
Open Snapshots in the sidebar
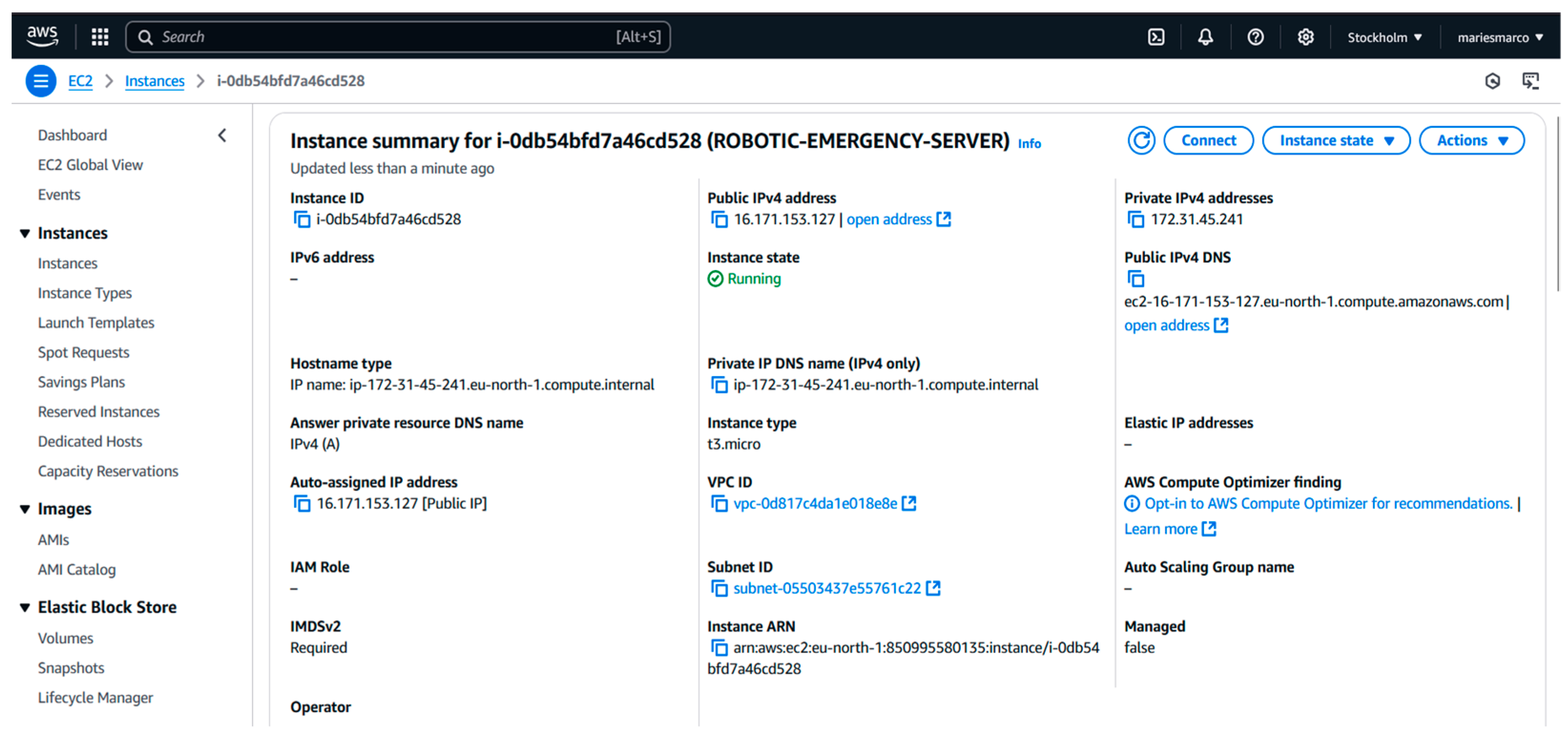pos(71,668)
